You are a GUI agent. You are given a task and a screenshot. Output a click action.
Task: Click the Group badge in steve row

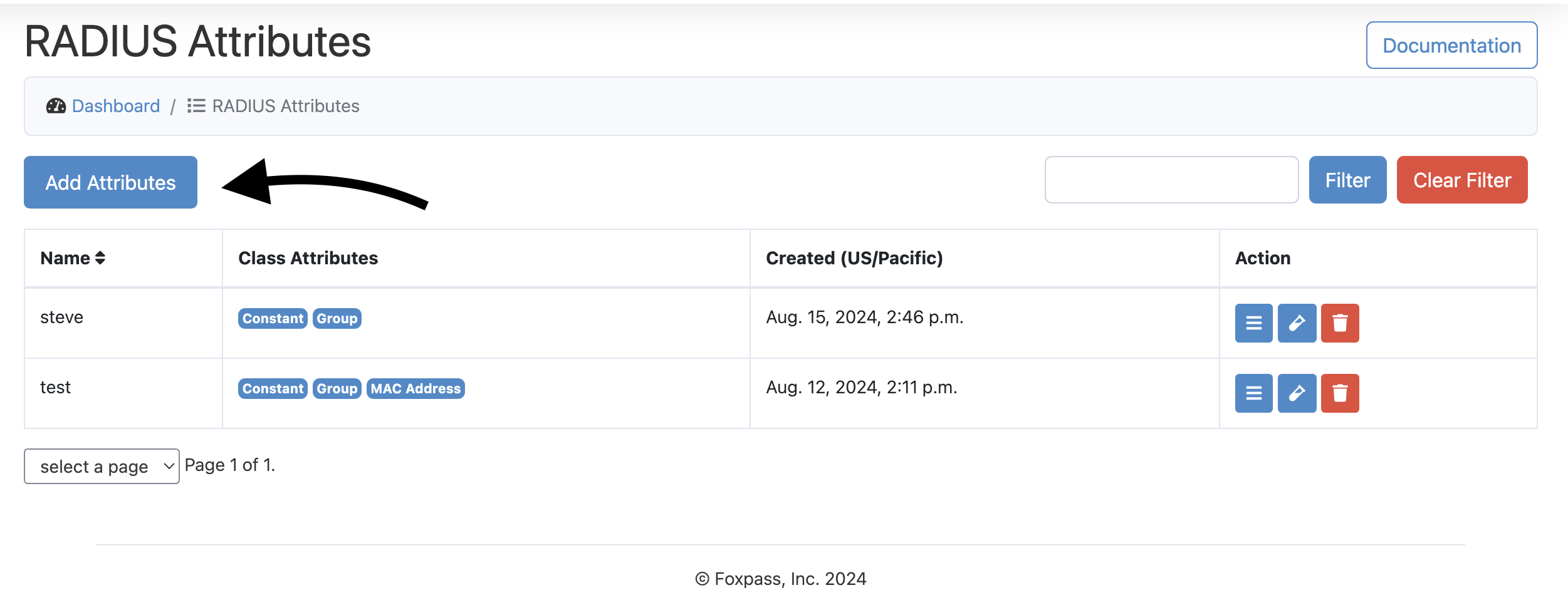click(x=337, y=318)
